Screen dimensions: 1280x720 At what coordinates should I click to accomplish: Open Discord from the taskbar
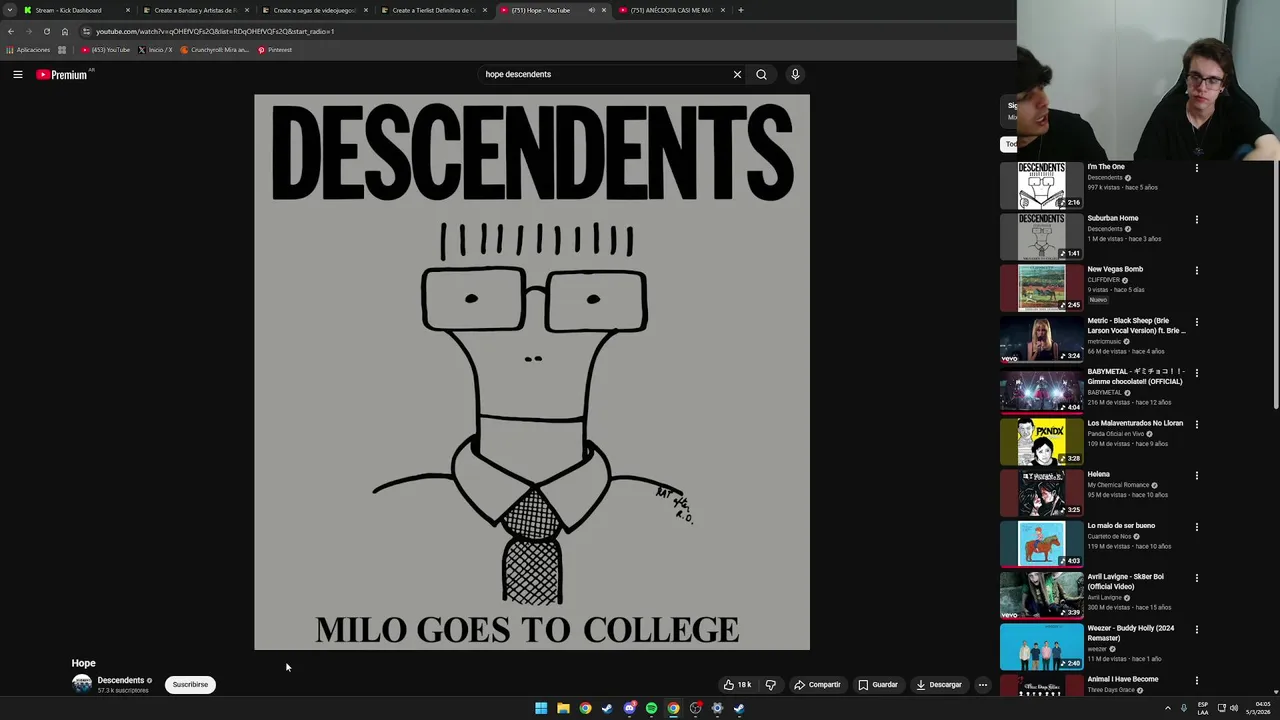pos(629,708)
